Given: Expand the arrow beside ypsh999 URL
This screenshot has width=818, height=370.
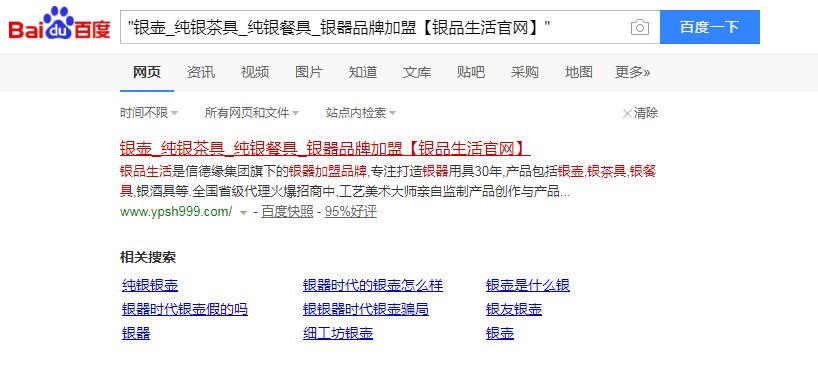Looking at the screenshot, I should [243, 212].
